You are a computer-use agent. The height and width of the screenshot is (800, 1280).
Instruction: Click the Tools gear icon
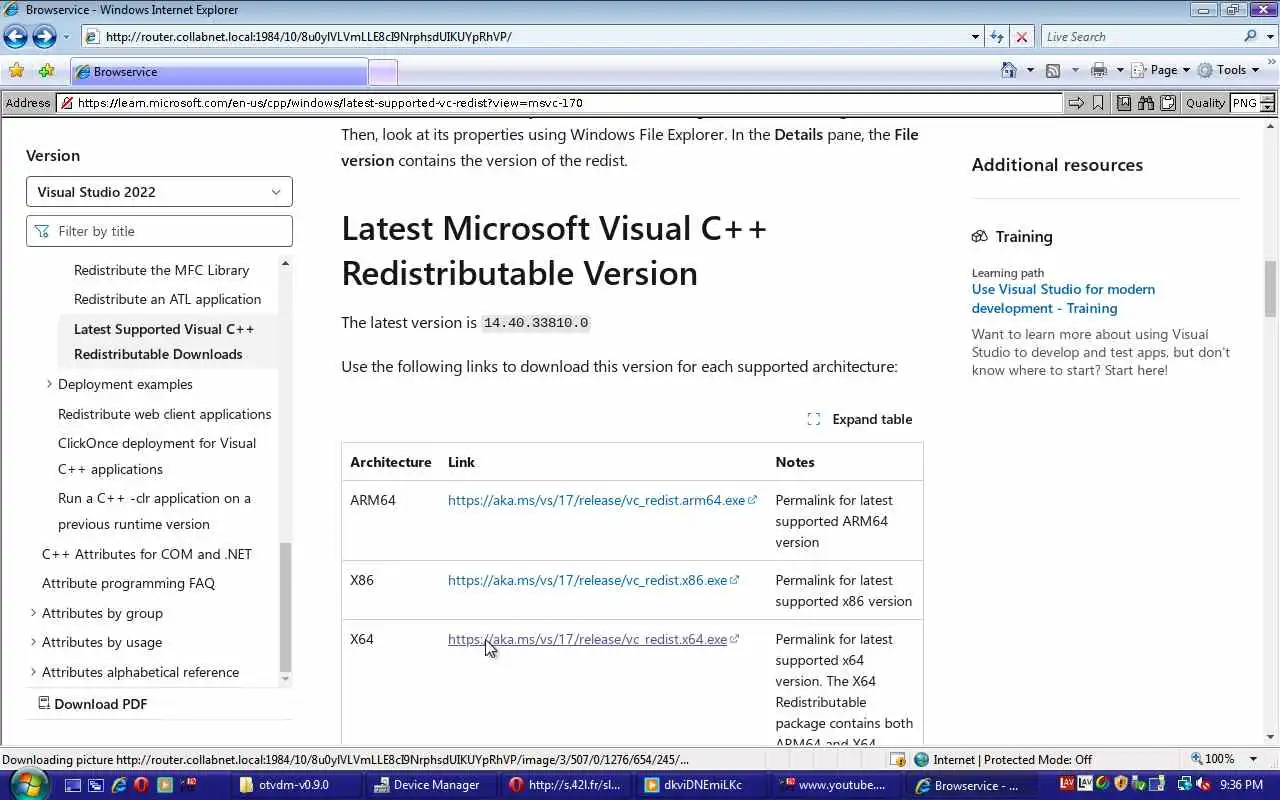tap(1205, 70)
